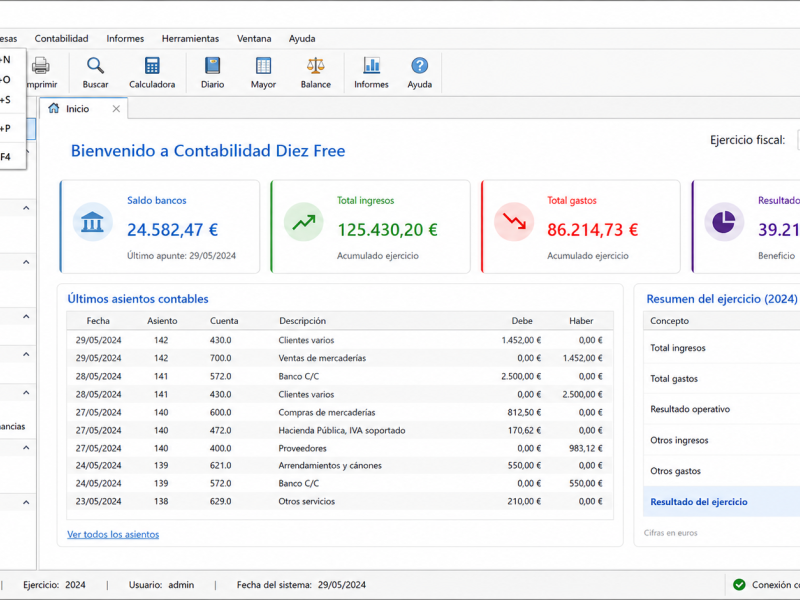
Task: Click account number 621.0
Action: click(220, 465)
